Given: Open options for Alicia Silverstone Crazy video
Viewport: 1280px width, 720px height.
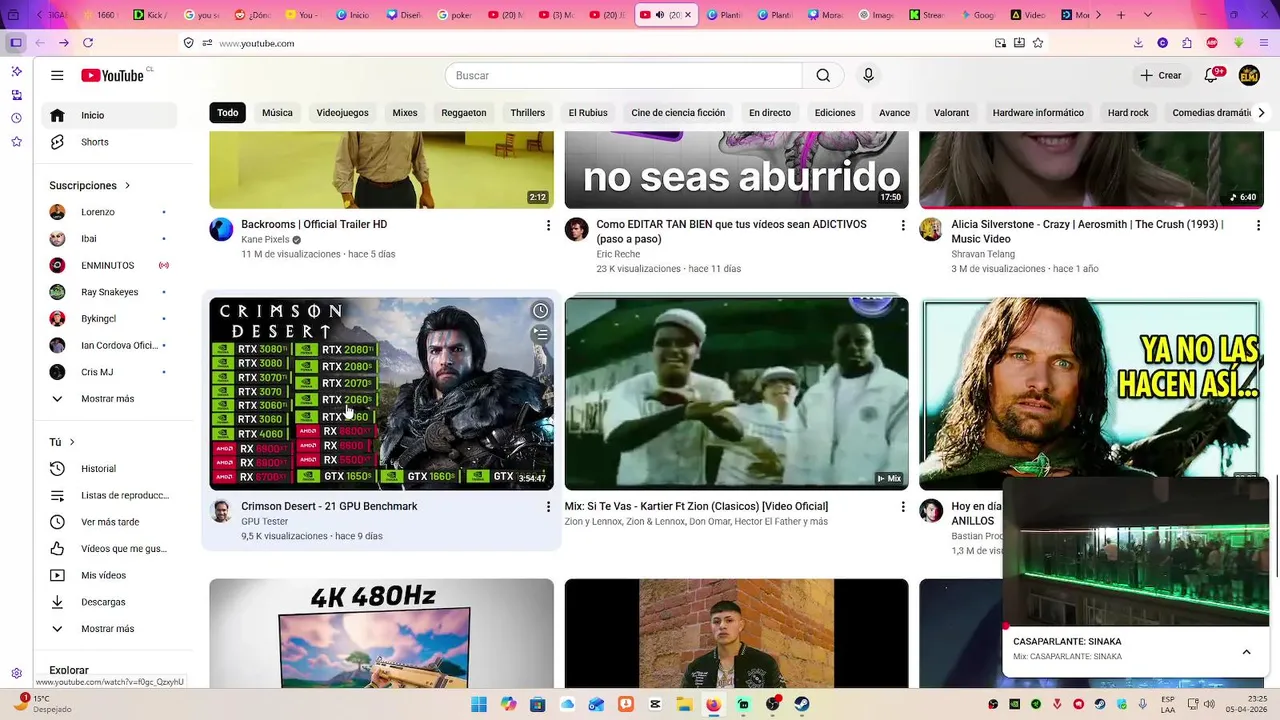Looking at the screenshot, I should (1258, 225).
